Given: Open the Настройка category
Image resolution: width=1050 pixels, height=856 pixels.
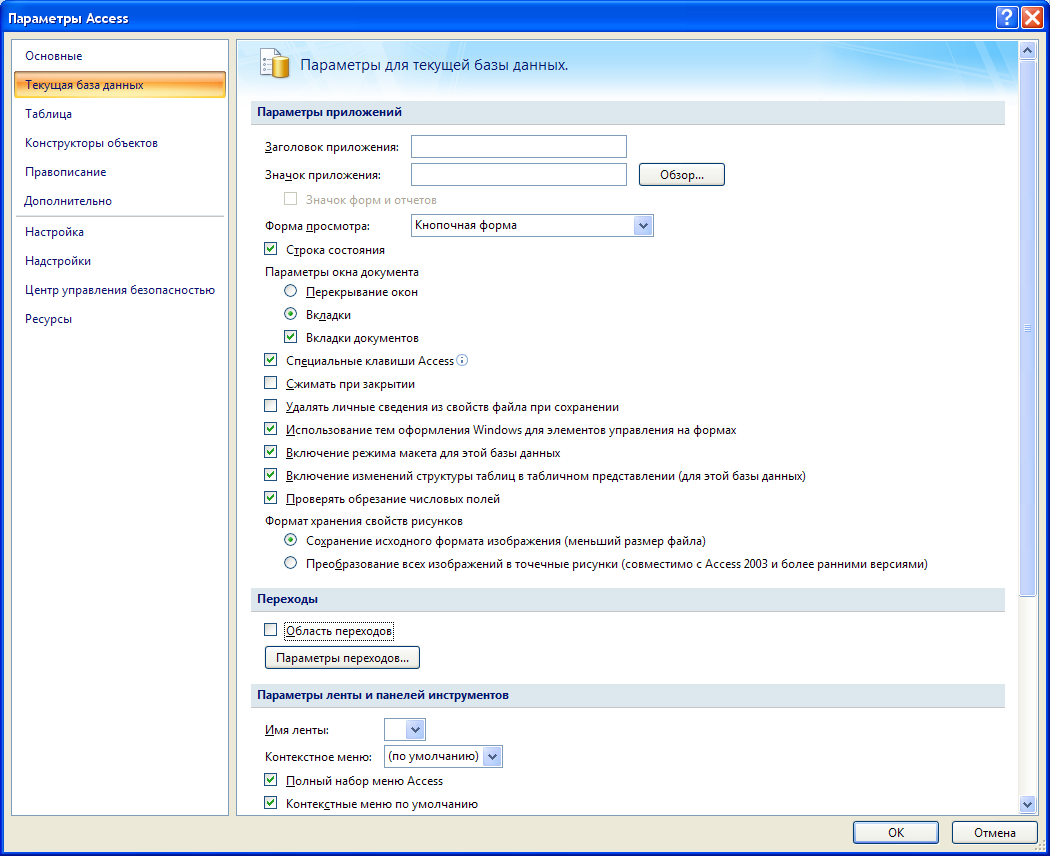Looking at the screenshot, I should 54,232.
